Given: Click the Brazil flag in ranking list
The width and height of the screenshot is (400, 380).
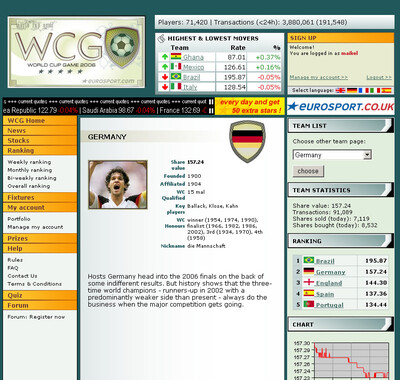Looking at the screenshot, I should [x=309, y=260].
